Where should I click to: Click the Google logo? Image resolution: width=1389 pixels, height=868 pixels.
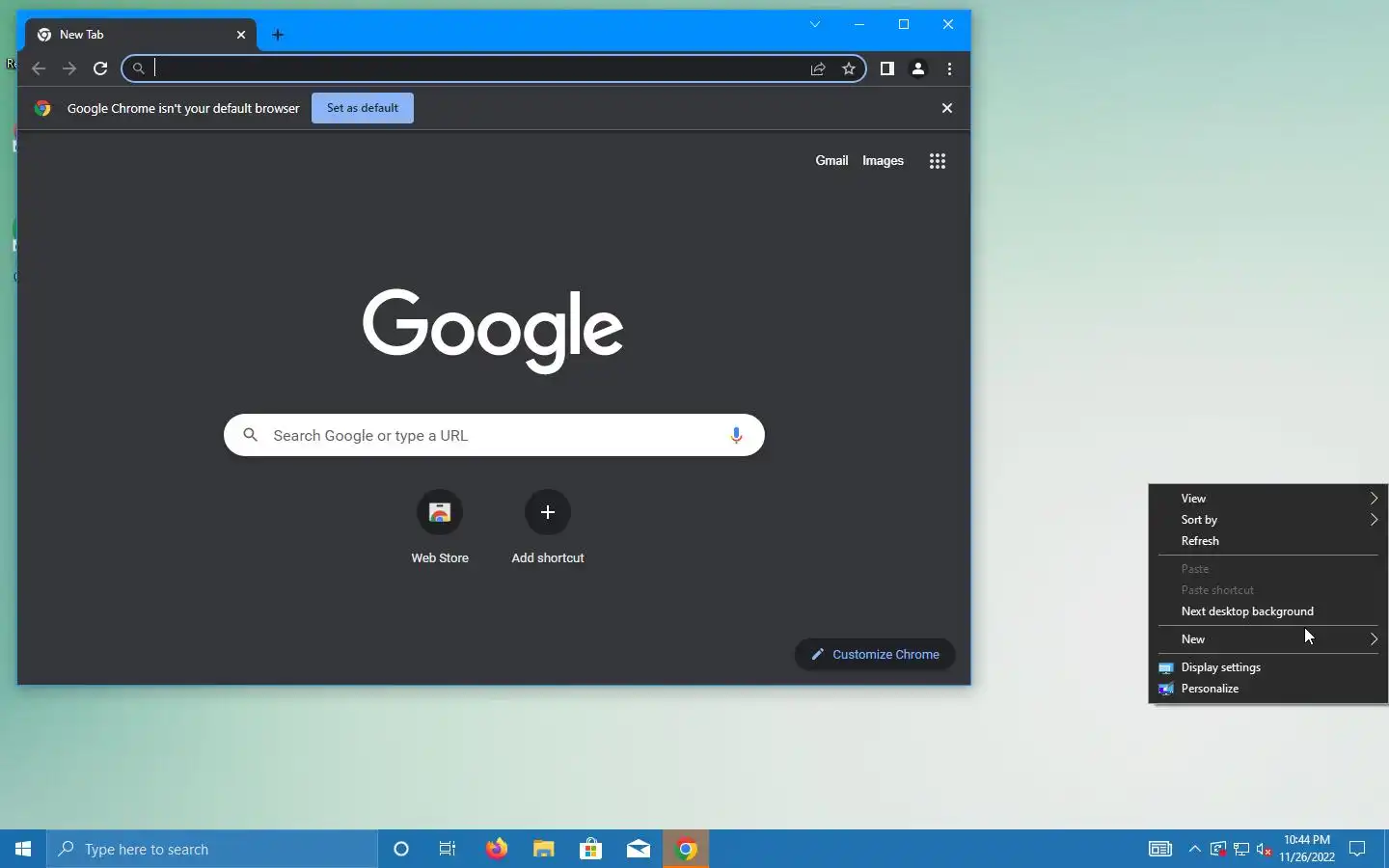(493, 330)
